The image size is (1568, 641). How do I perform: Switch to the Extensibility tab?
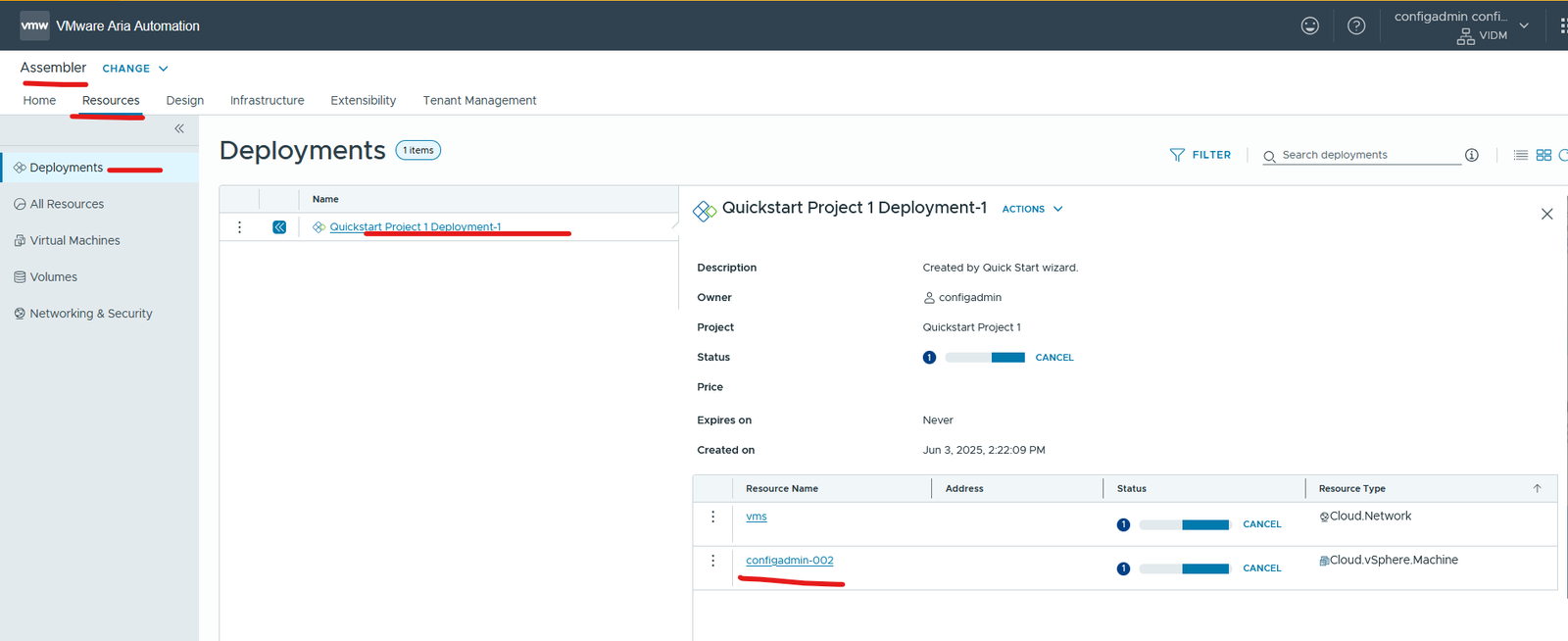click(x=364, y=100)
